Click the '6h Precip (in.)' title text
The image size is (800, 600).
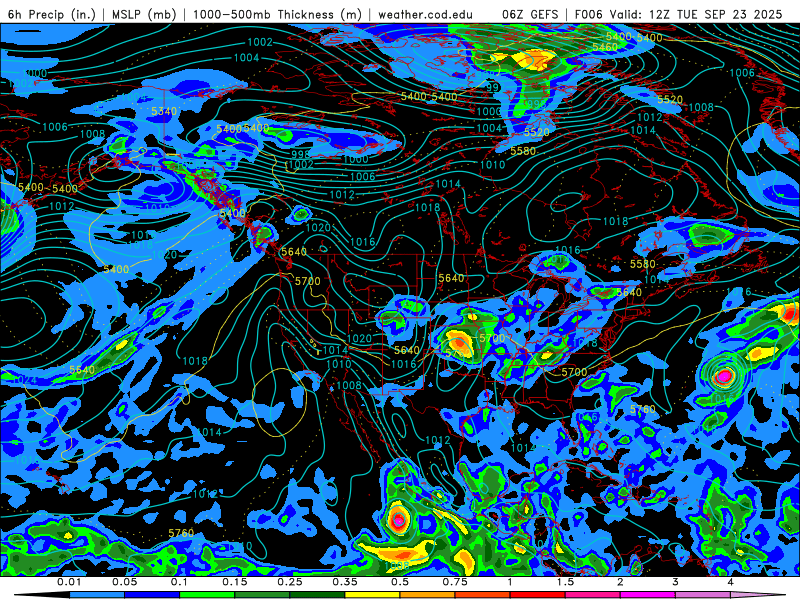pos(51,14)
